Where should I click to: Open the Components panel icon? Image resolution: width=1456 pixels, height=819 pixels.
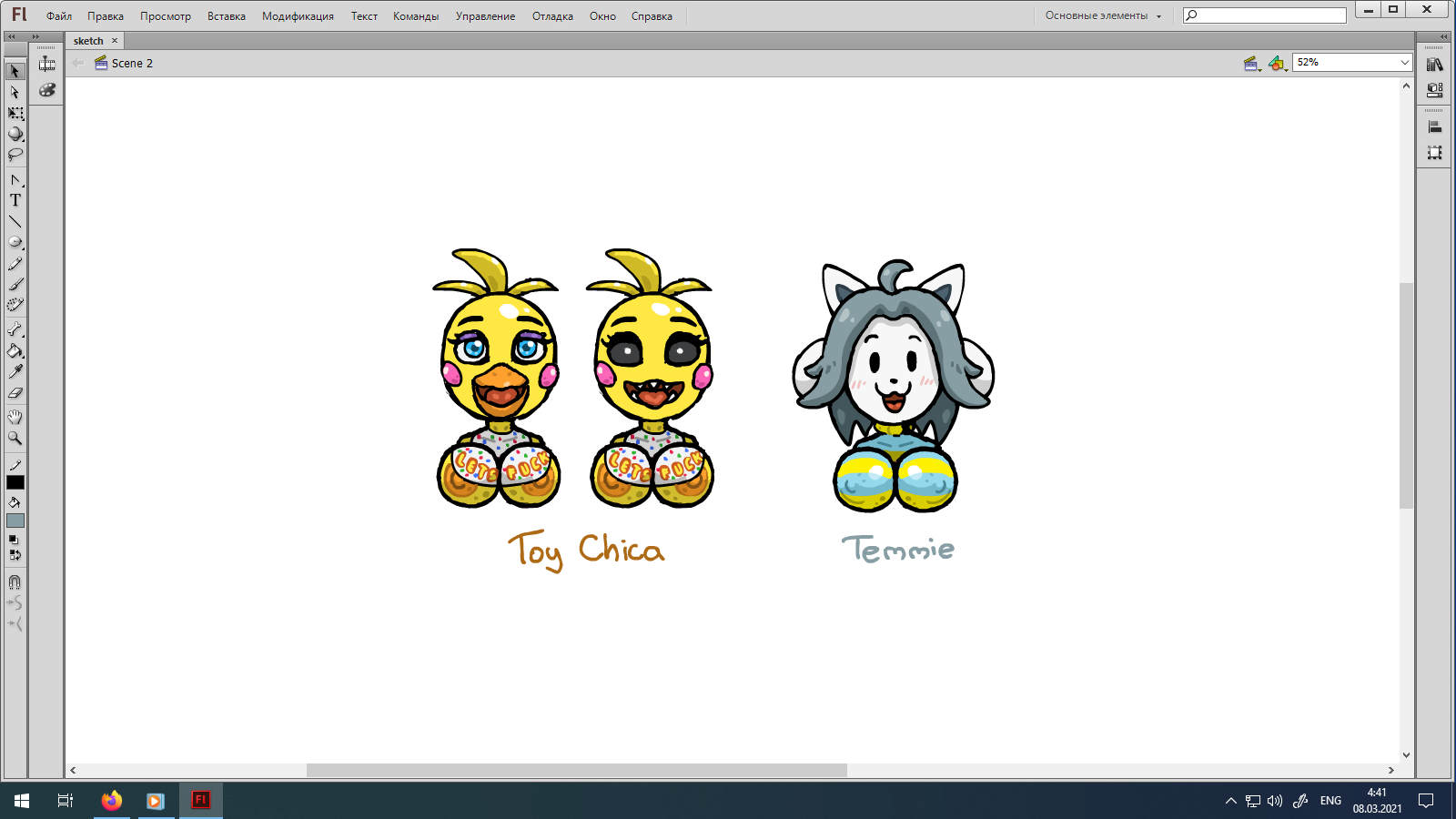pyautogui.click(x=1435, y=90)
